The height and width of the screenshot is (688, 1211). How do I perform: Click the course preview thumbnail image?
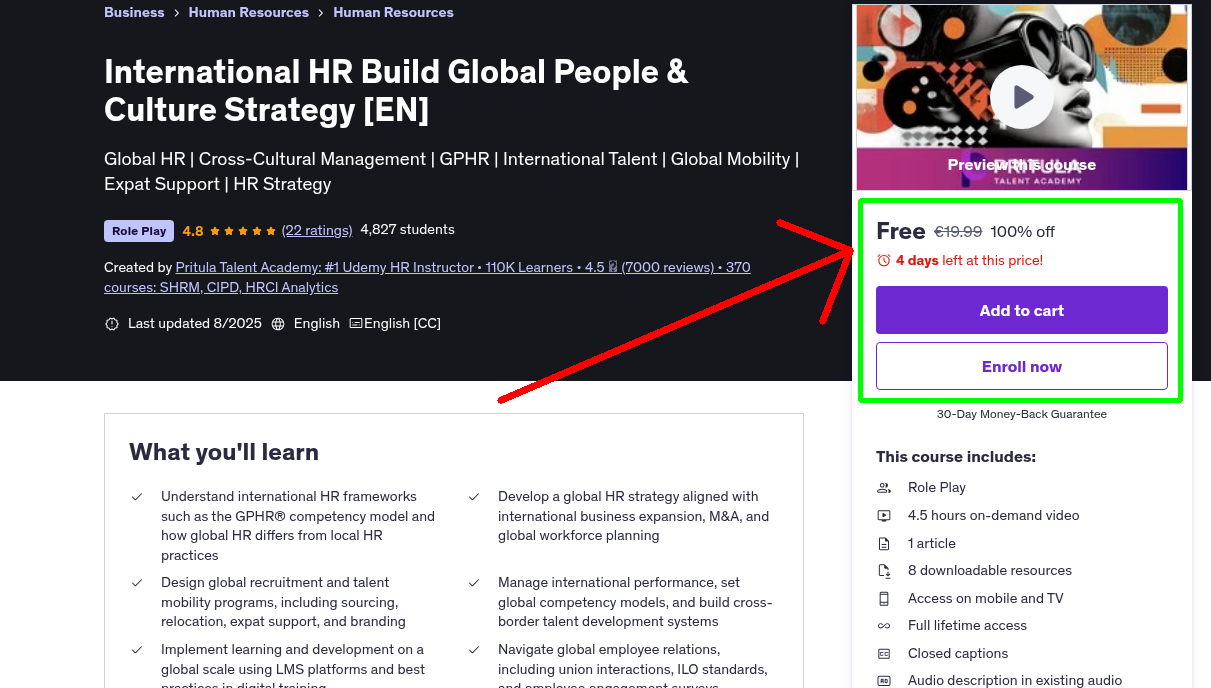1021,97
